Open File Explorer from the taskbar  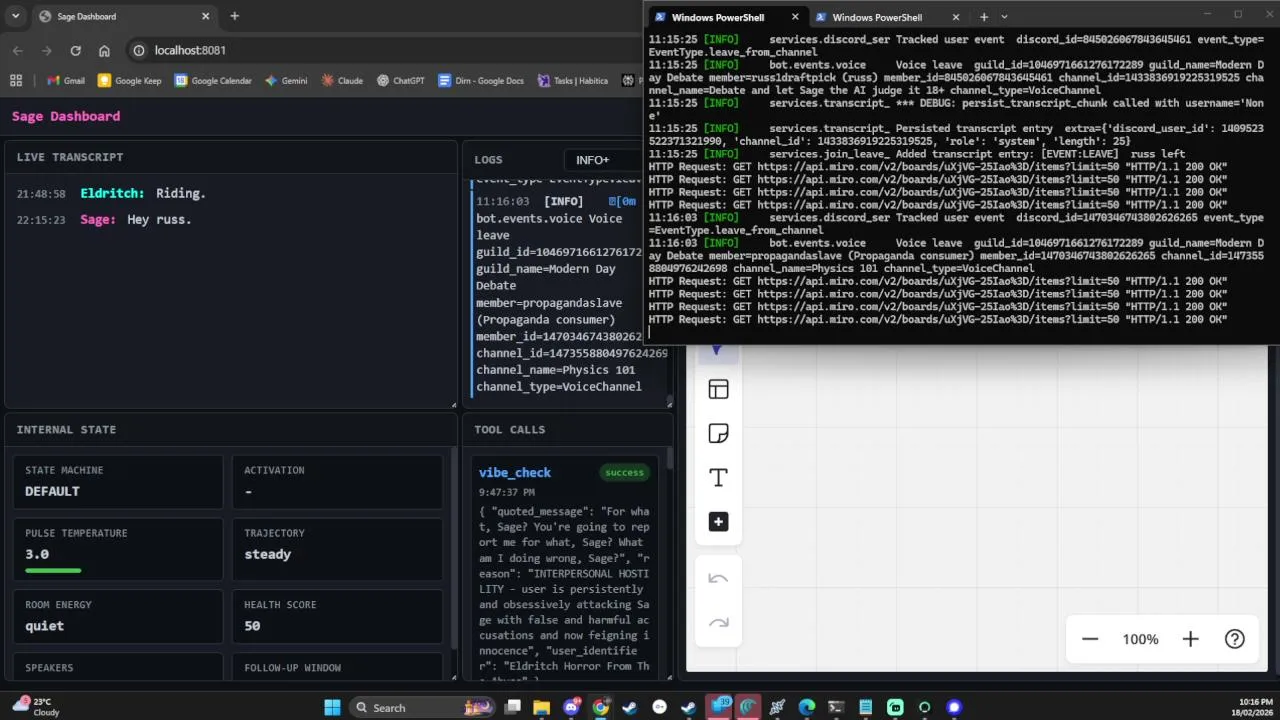(542, 707)
